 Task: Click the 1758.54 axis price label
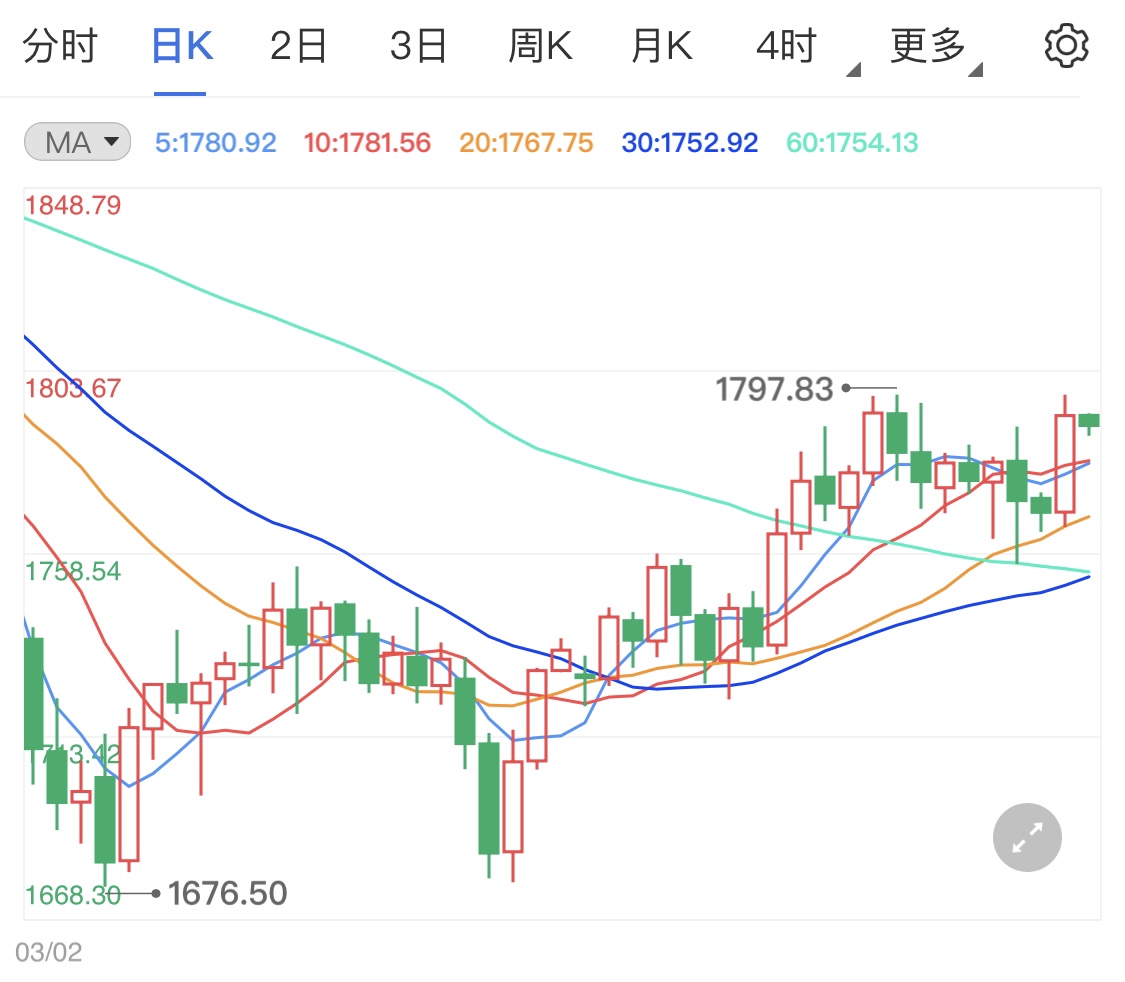pos(73,571)
